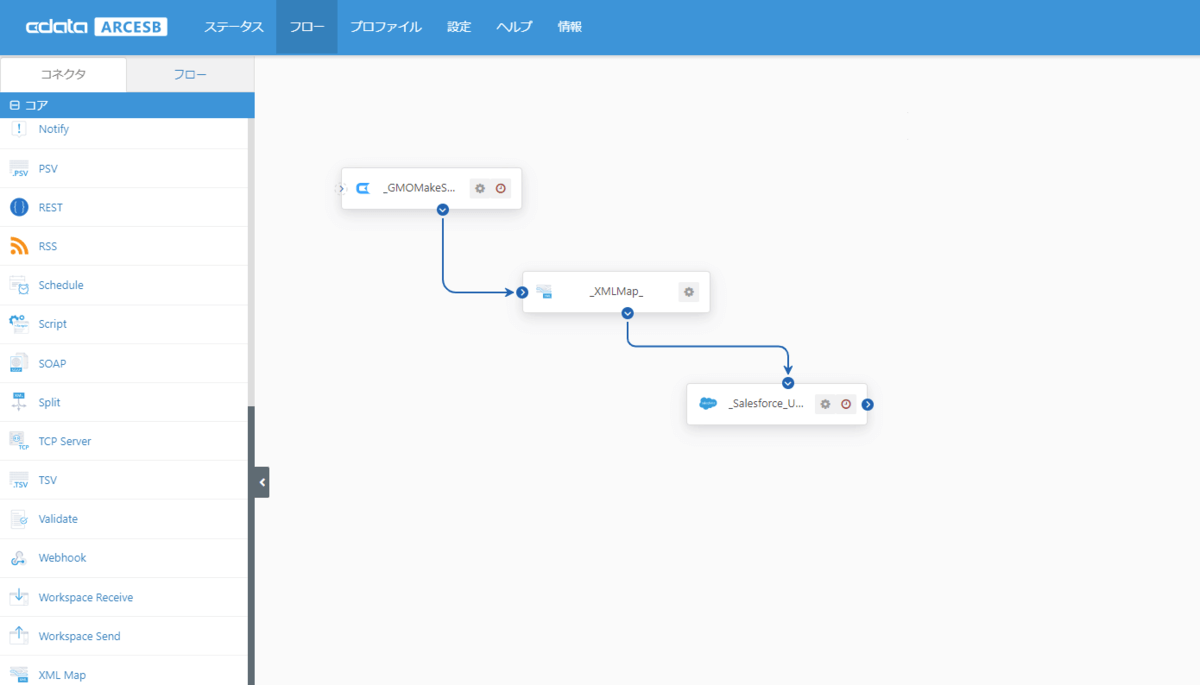Open settings gear on the _XMLMap_ node
This screenshot has width=1200, height=685.
coord(688,292)
